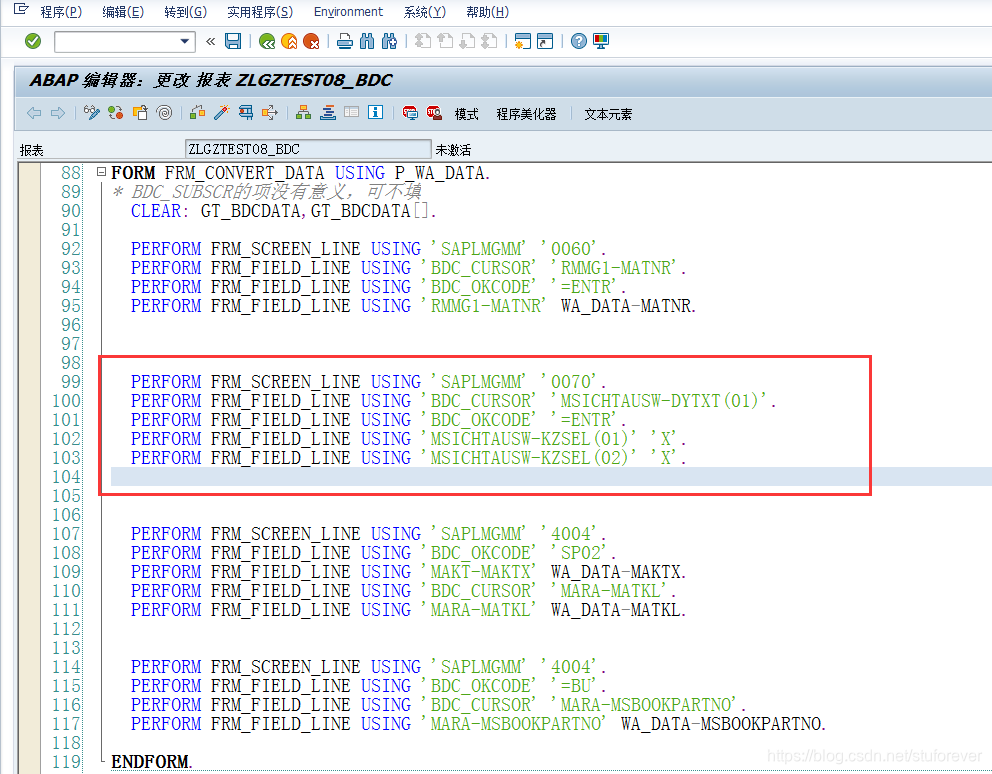Collapse the FORM block on line 88
This screenshot has width=992, height=774.
point(101,172)
